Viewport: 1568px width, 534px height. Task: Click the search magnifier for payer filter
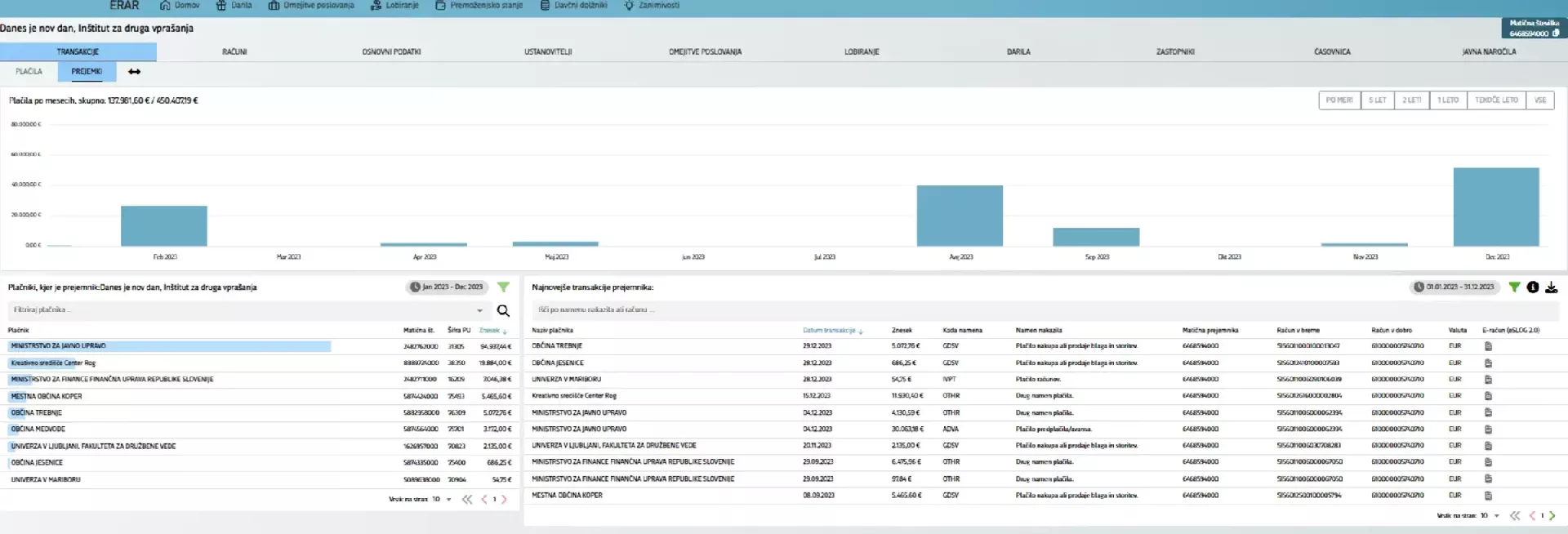coord(503,311)
